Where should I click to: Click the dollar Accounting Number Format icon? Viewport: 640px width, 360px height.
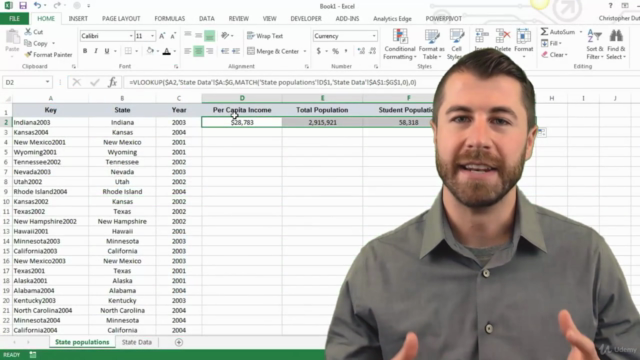[318, 51]
